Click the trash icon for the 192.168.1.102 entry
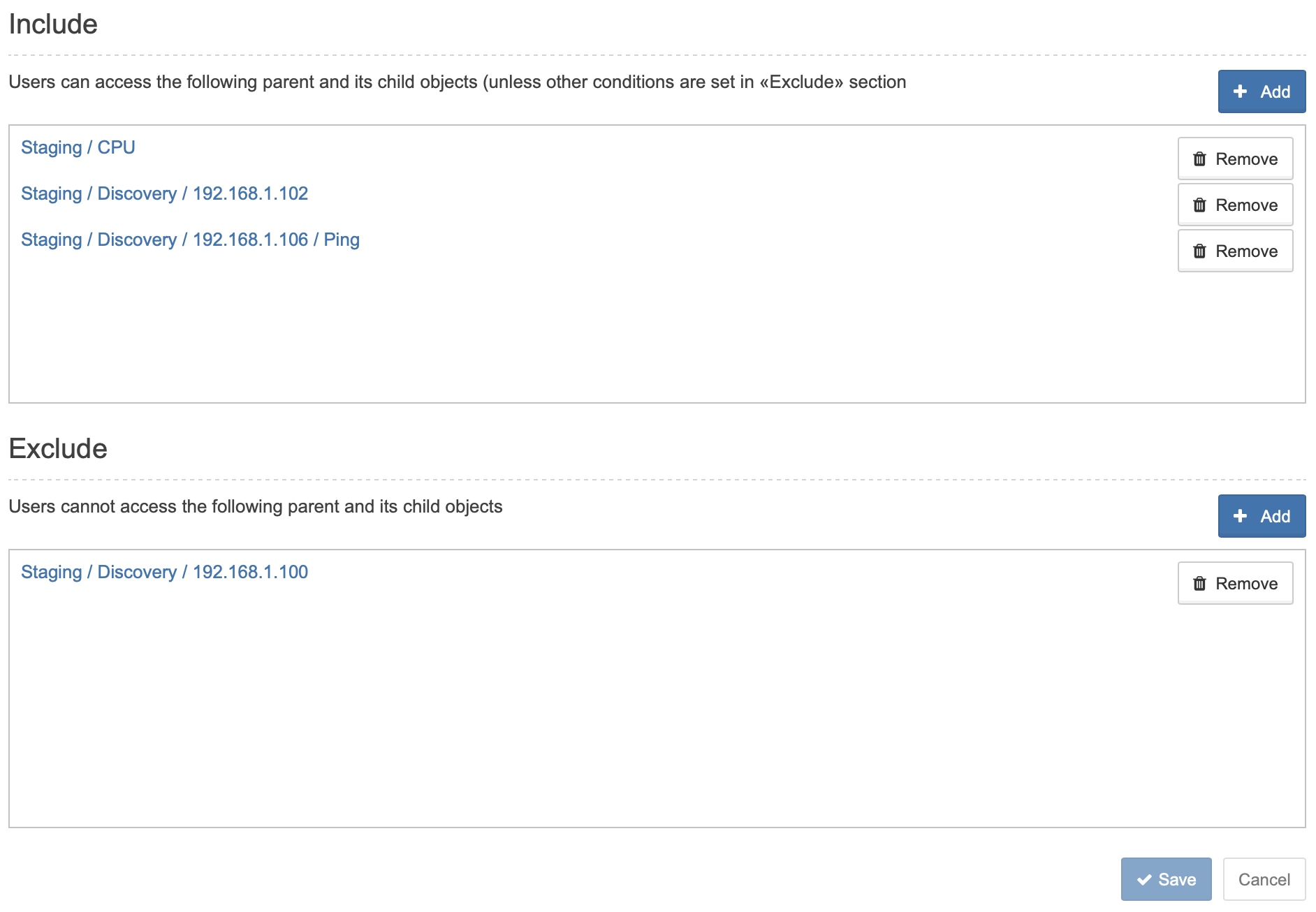The image size is (1316, 912). point(1199,205)
